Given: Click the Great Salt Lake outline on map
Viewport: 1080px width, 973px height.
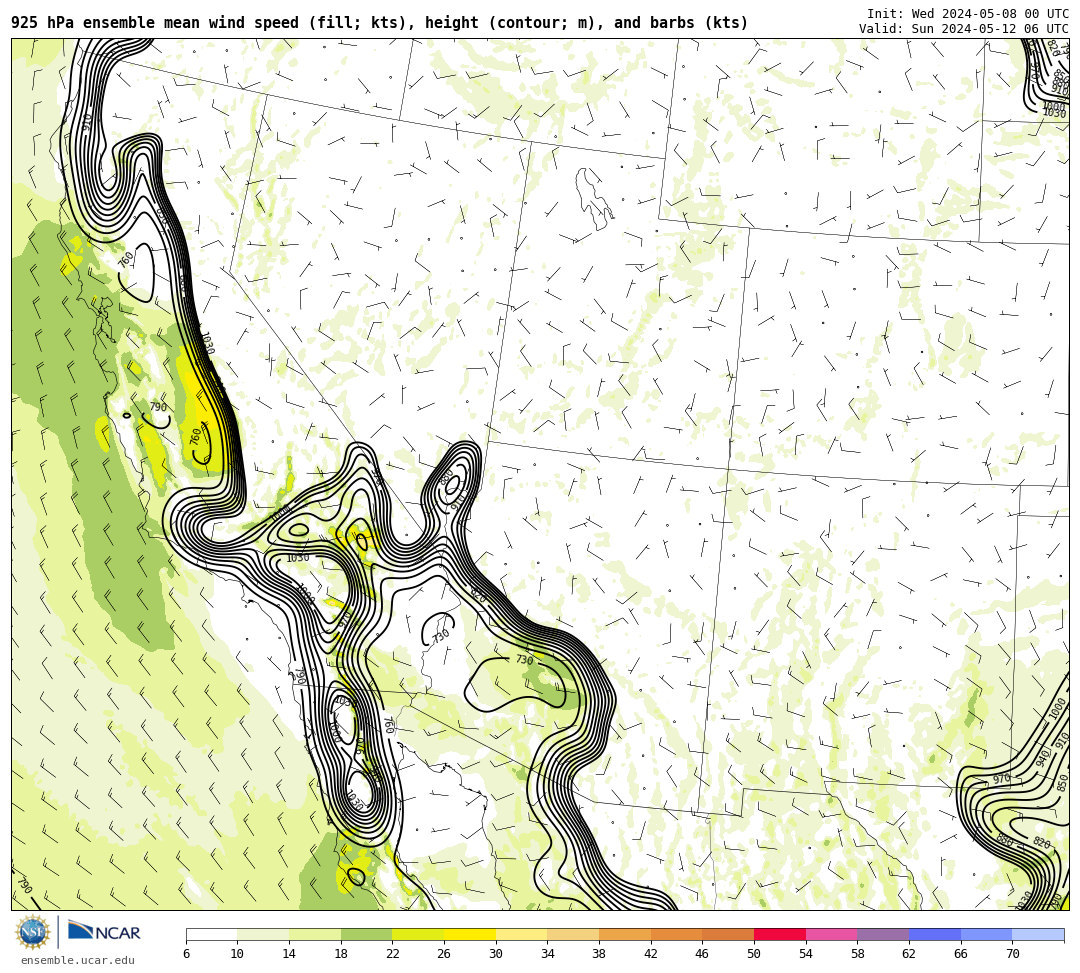Looking at the screenshot, I should pyautogui.click(x=594, y=198).
